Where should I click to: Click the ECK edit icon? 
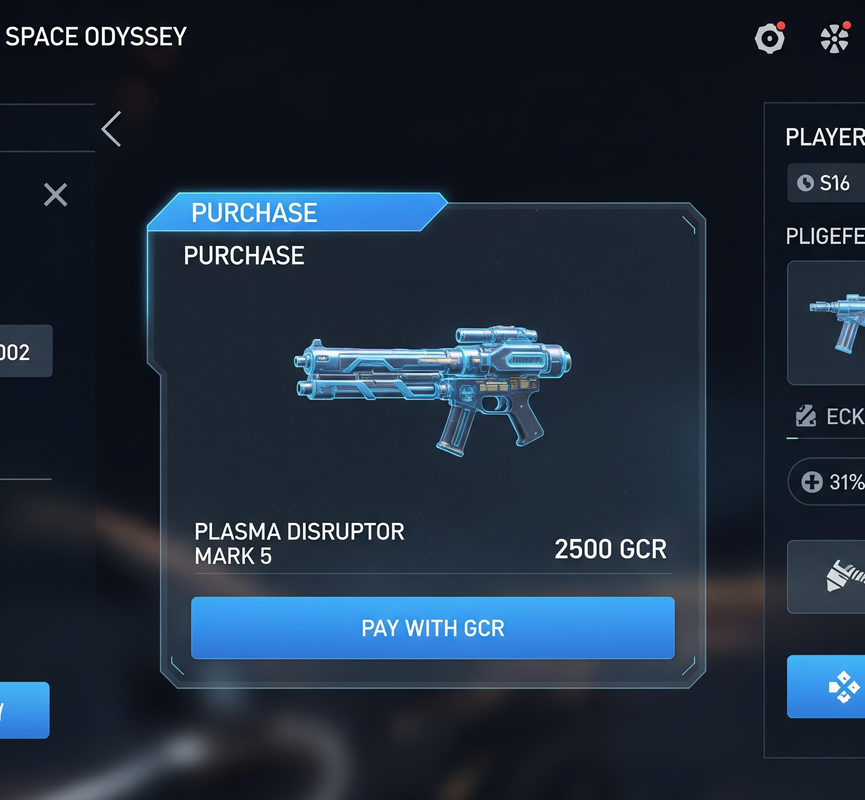(x=805, y=416)
